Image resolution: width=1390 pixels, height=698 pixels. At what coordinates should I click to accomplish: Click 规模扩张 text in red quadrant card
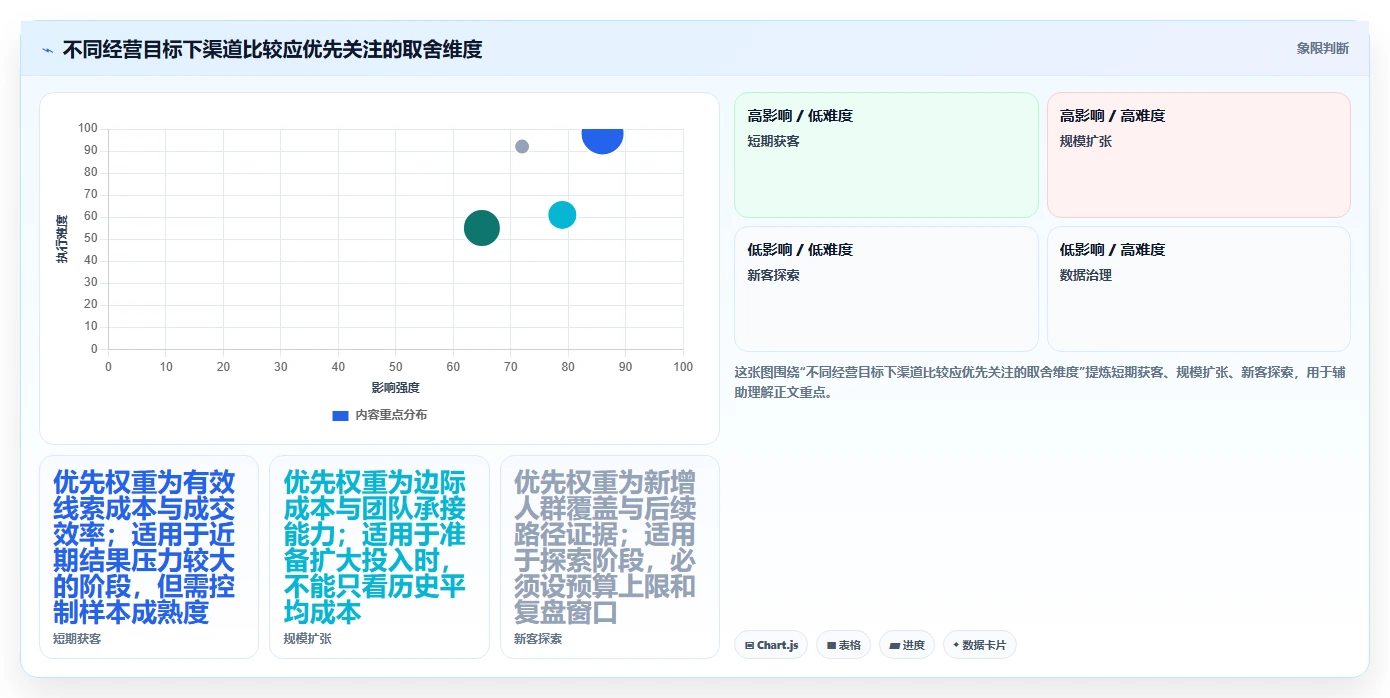(1086, 141)
